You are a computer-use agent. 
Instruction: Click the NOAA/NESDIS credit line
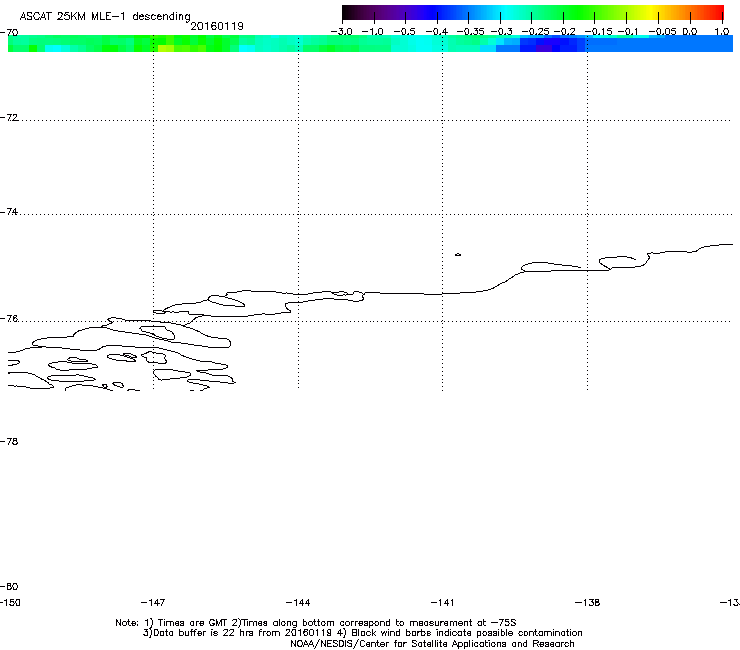432,644
